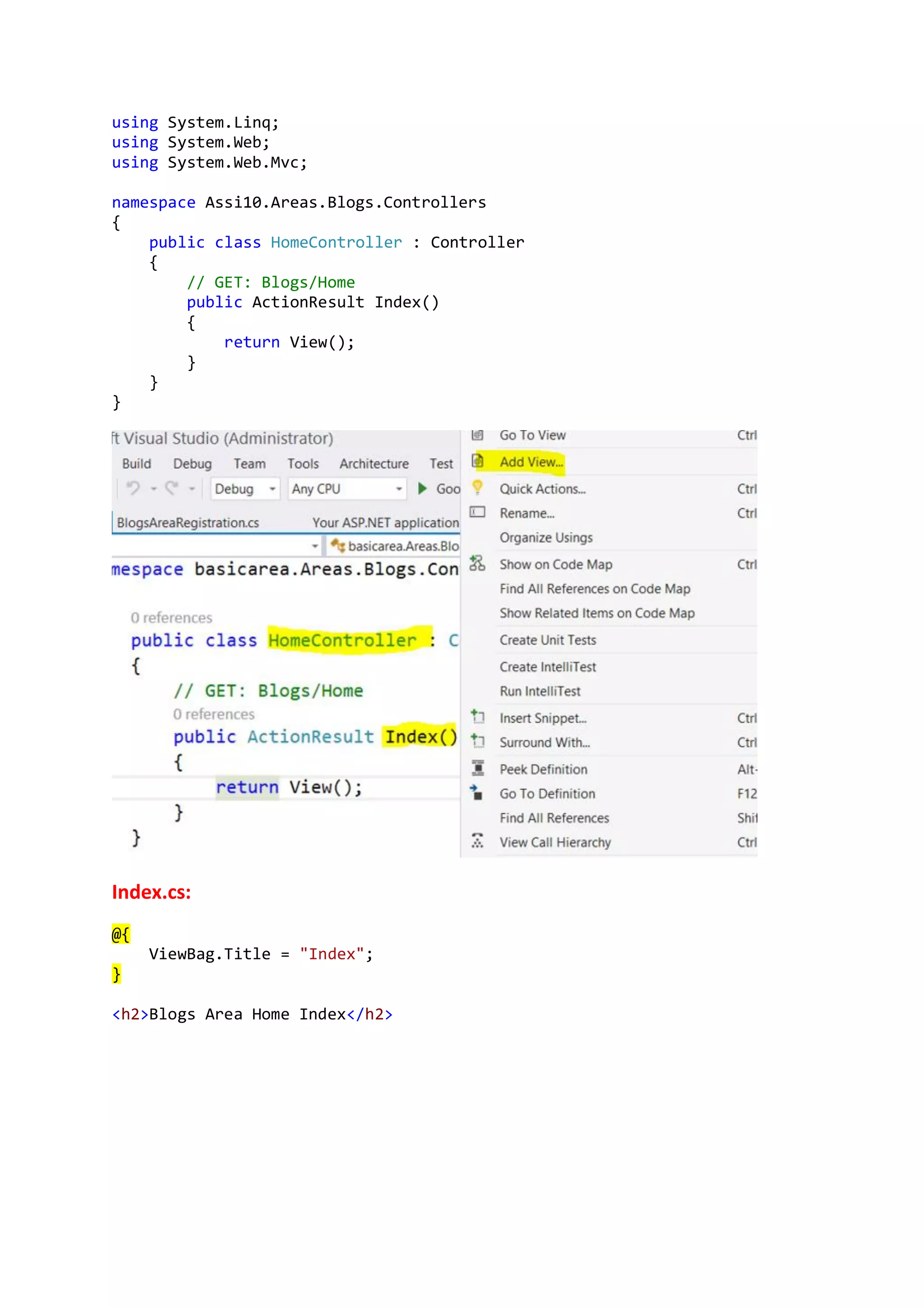Click the Go To Definition icon
Image resolution: width=924 pixels, height=1307 pixels.
click(477, 793)
